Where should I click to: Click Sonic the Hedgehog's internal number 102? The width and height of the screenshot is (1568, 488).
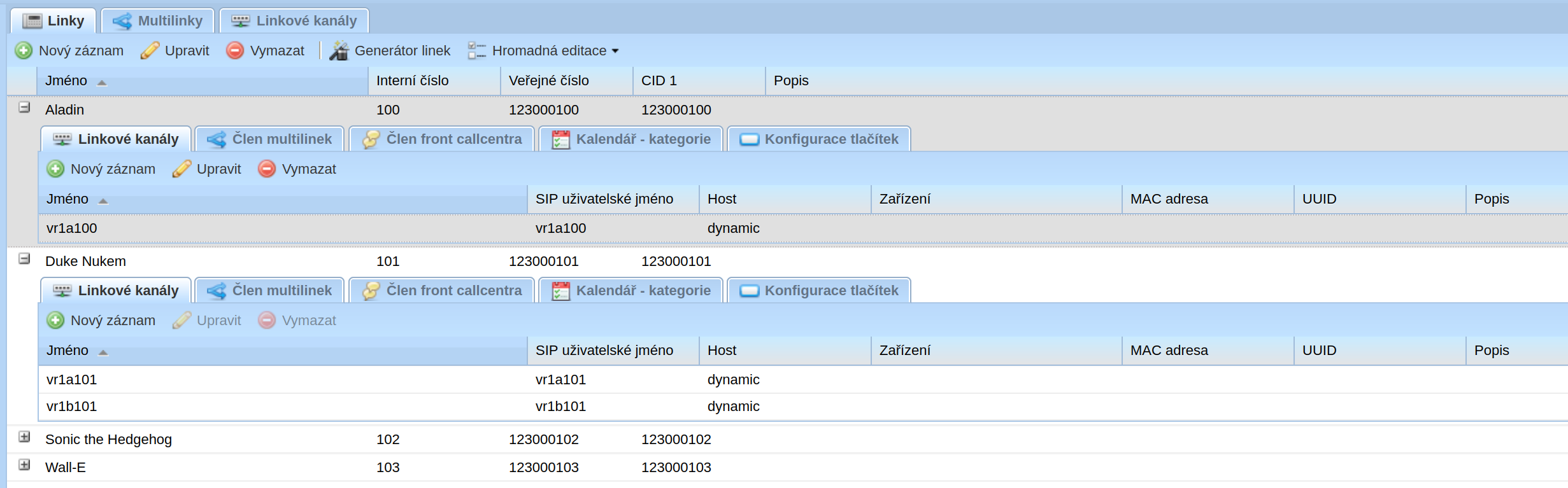pyautogui.click(x=388, y=440)
